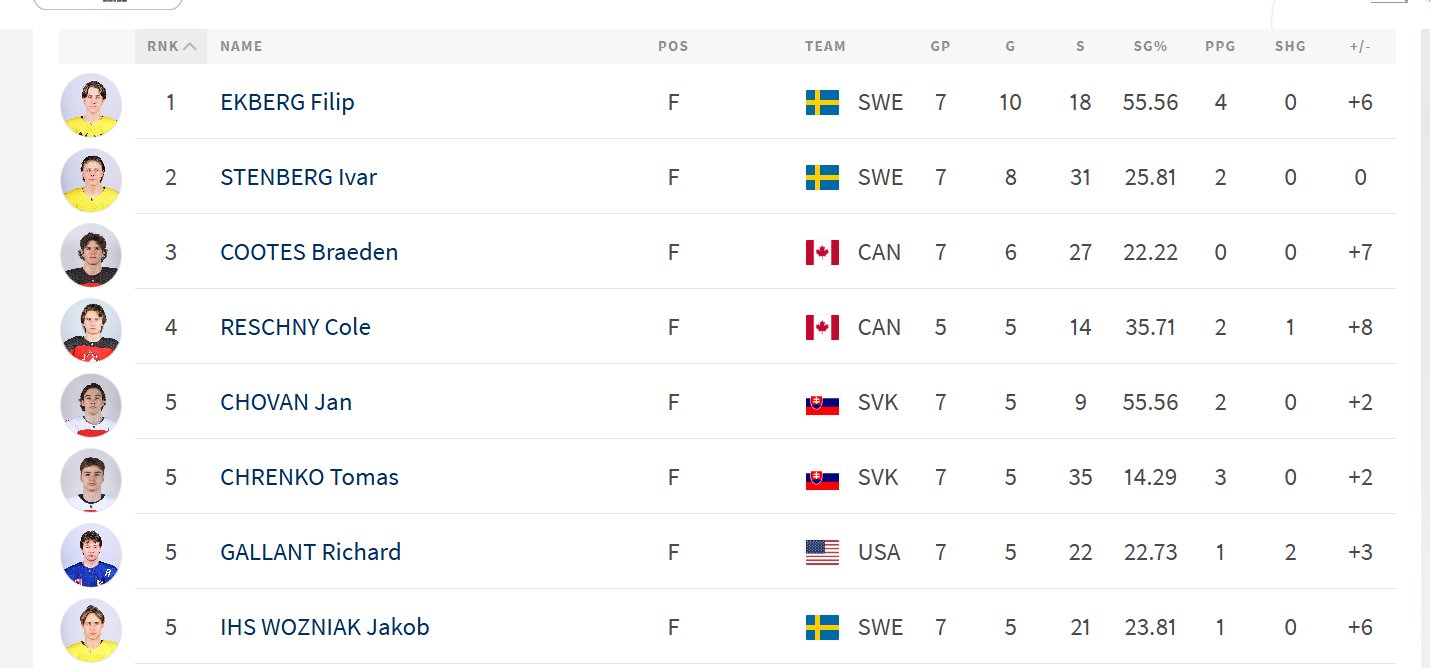Click Ekberg Filip's player photo
This screenshot has height=668, width=1430.
[91, 104]
